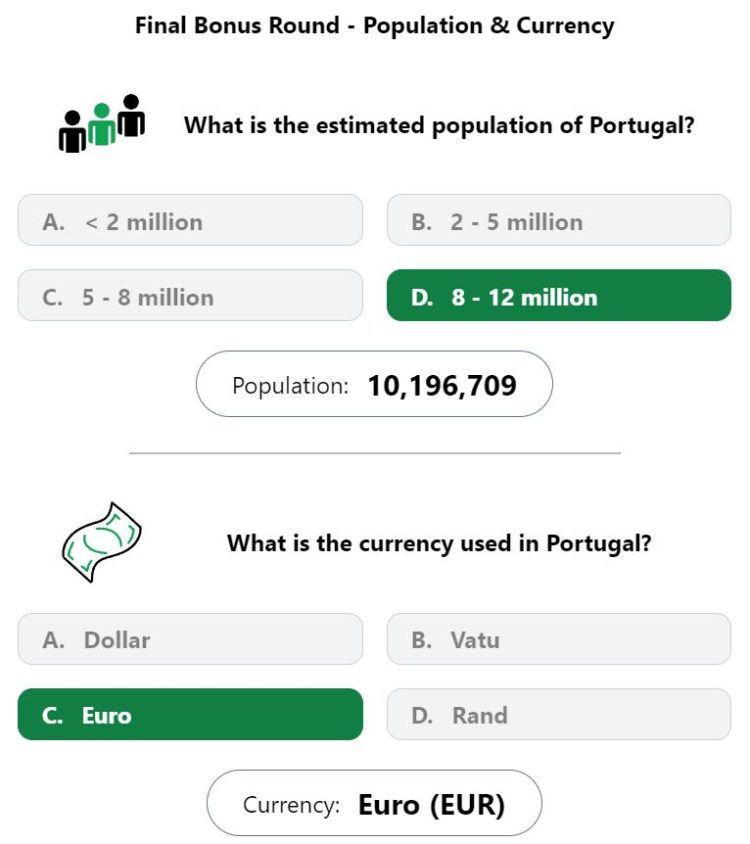Click the 'D.' letter on the Rand option
This screenshot has height=844, width=750.
(x=422, y=715)
